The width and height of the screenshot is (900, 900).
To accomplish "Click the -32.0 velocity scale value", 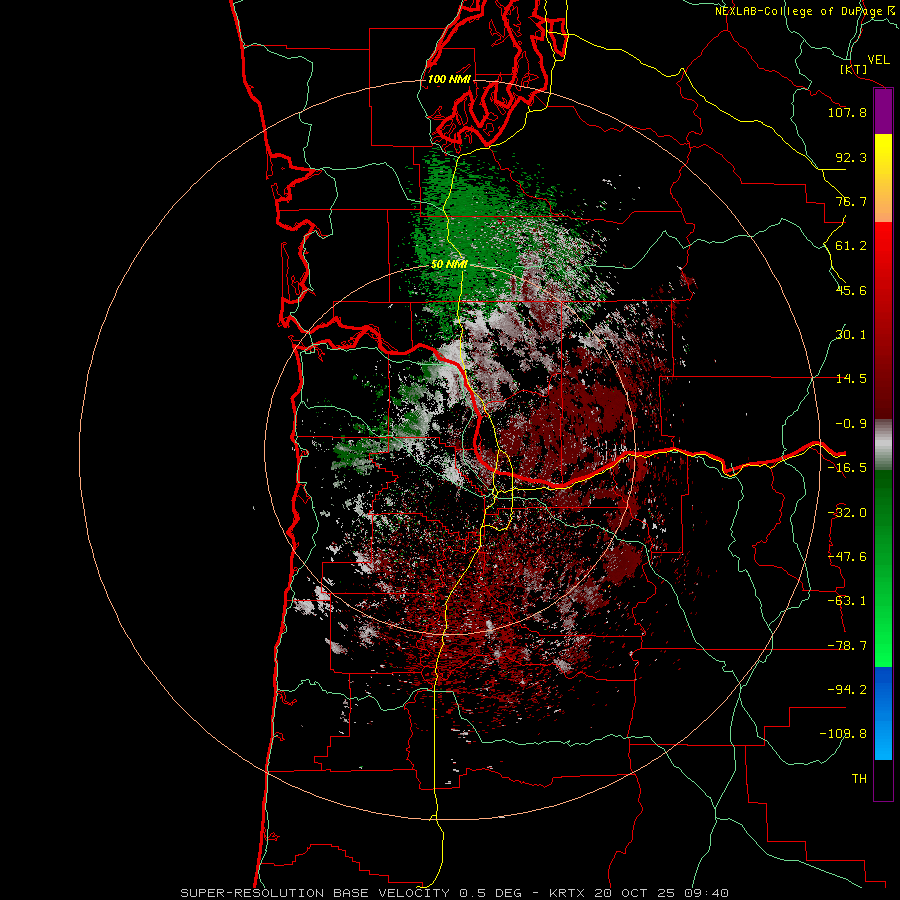I will pos(847,513).
